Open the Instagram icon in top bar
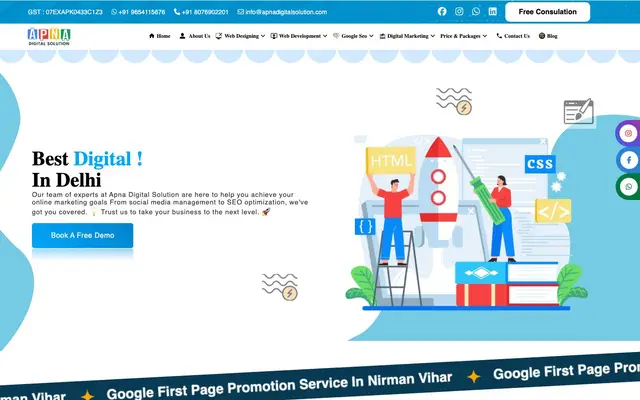Viewport: 640px width, 400px height. click(x=459, y=11)
